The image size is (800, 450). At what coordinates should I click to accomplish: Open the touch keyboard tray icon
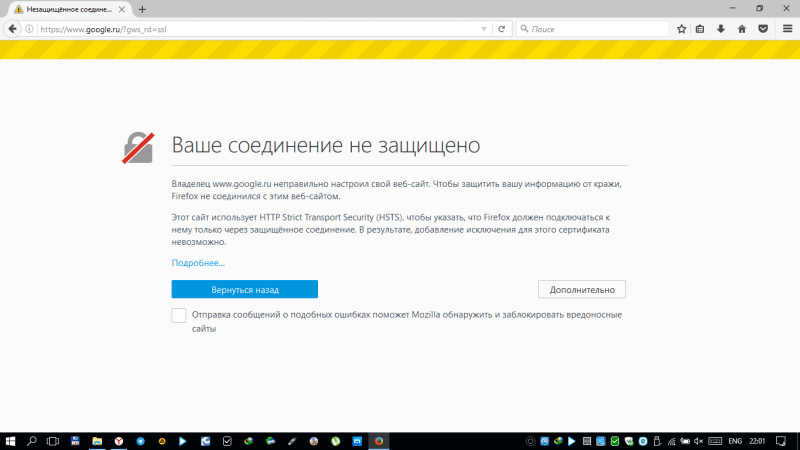[x=715, y=441]
